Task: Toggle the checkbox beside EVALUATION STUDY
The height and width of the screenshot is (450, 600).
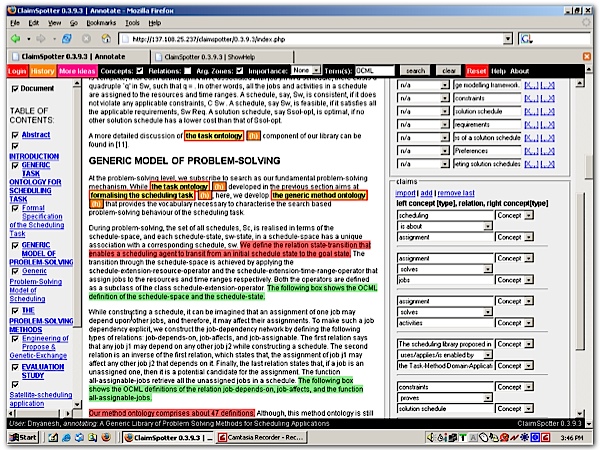Action: (15, 367)
